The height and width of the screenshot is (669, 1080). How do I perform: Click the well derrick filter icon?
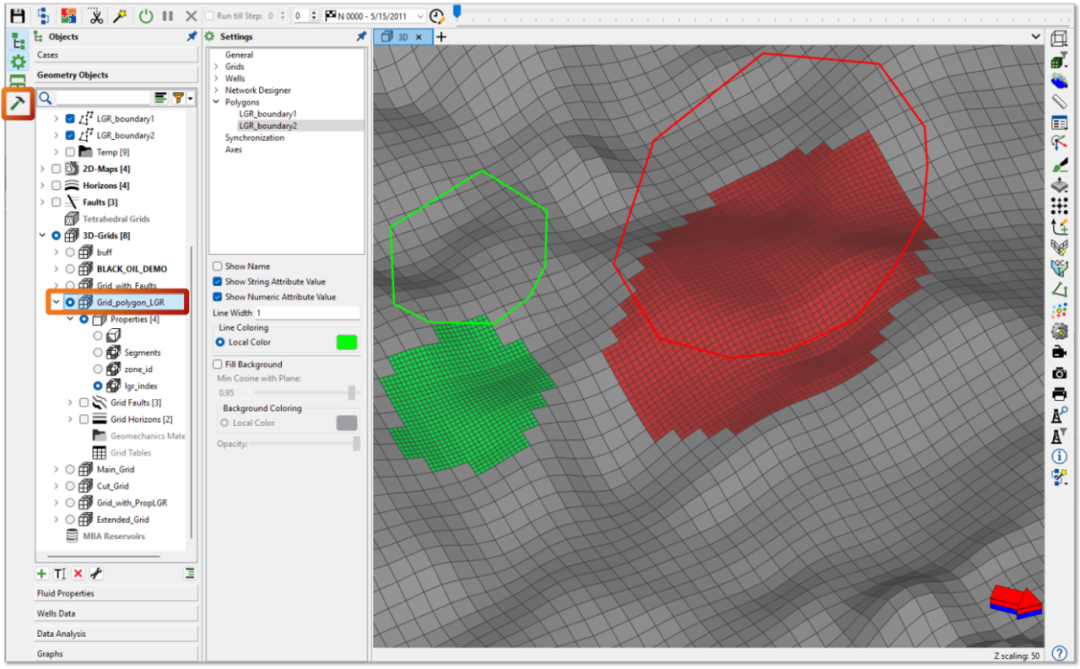click(x=1059, y=436)
